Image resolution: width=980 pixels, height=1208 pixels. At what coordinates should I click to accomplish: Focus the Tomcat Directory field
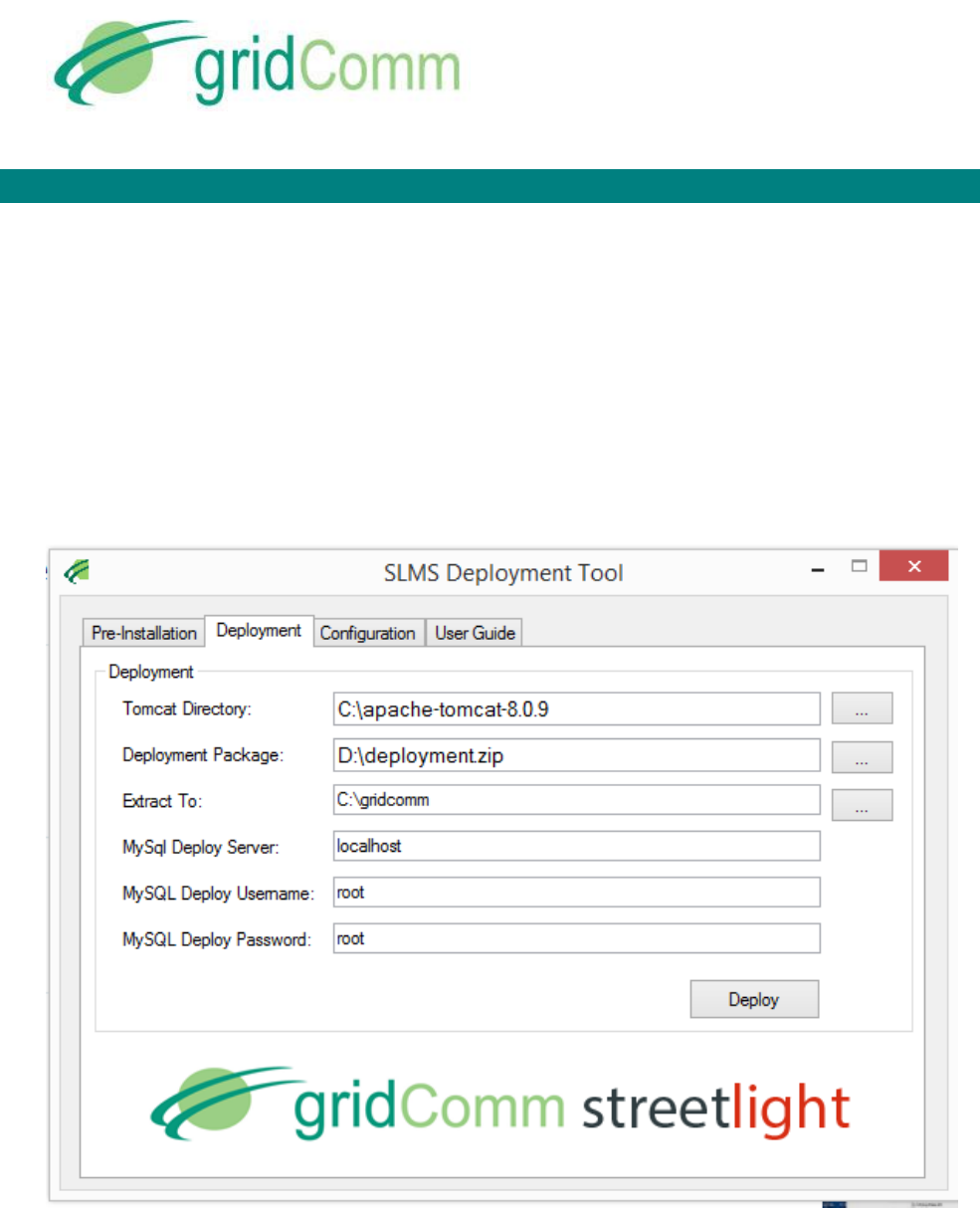pos(577,709)
